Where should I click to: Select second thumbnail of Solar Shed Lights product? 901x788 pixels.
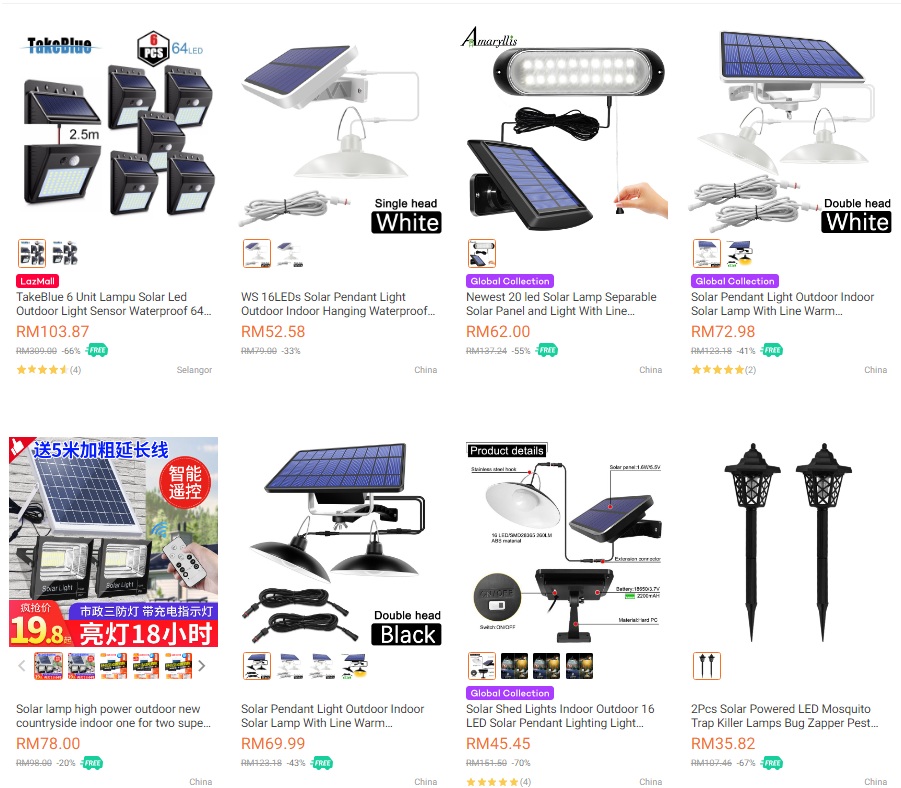[x=514, y=666]
